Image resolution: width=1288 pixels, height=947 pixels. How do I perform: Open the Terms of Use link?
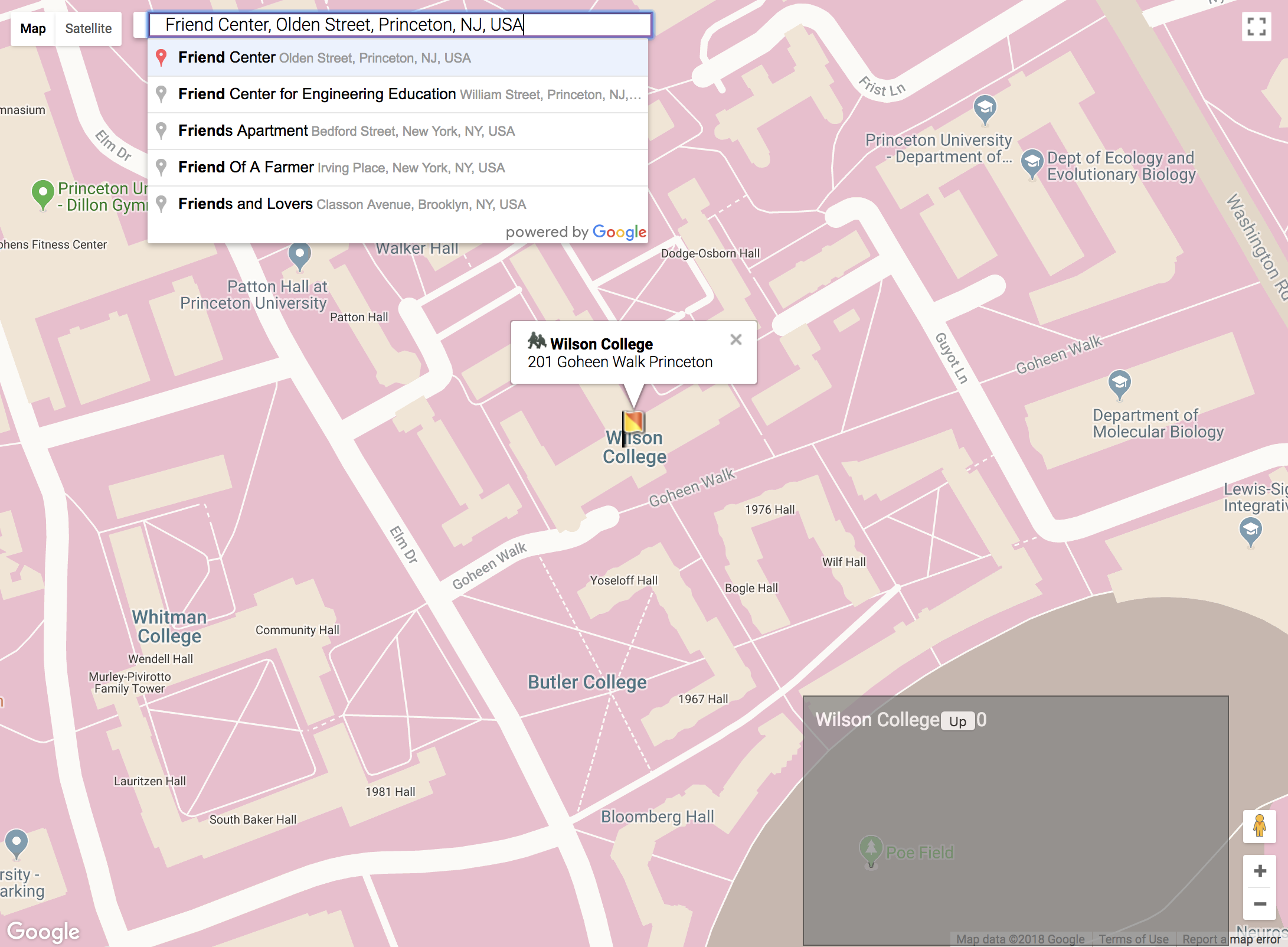tap(1133, 939)
